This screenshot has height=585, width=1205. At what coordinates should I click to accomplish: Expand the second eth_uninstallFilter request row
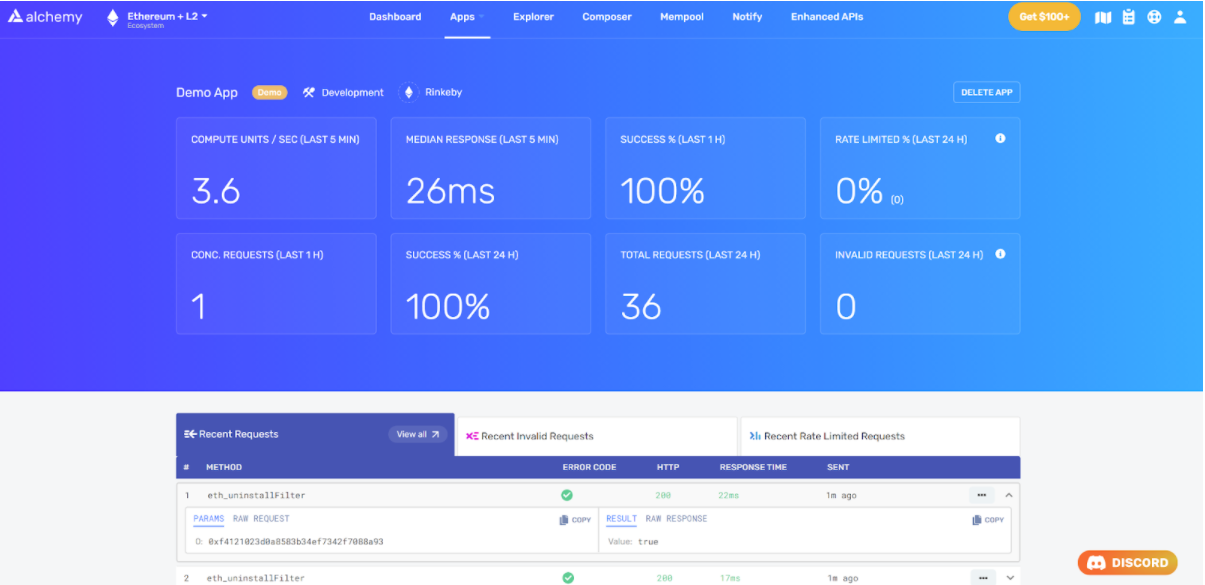pyautogui.click(x=1009, y=578)
